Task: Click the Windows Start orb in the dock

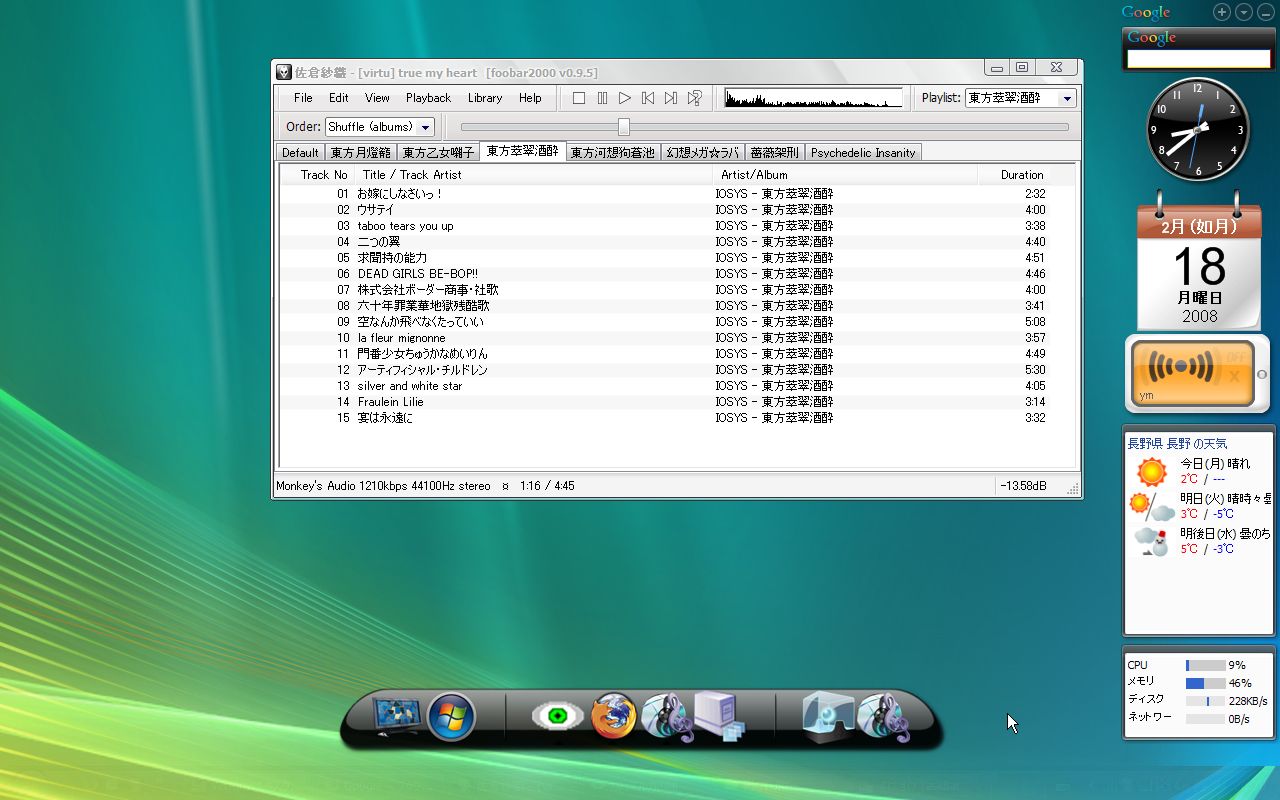Action: (451, 717)
